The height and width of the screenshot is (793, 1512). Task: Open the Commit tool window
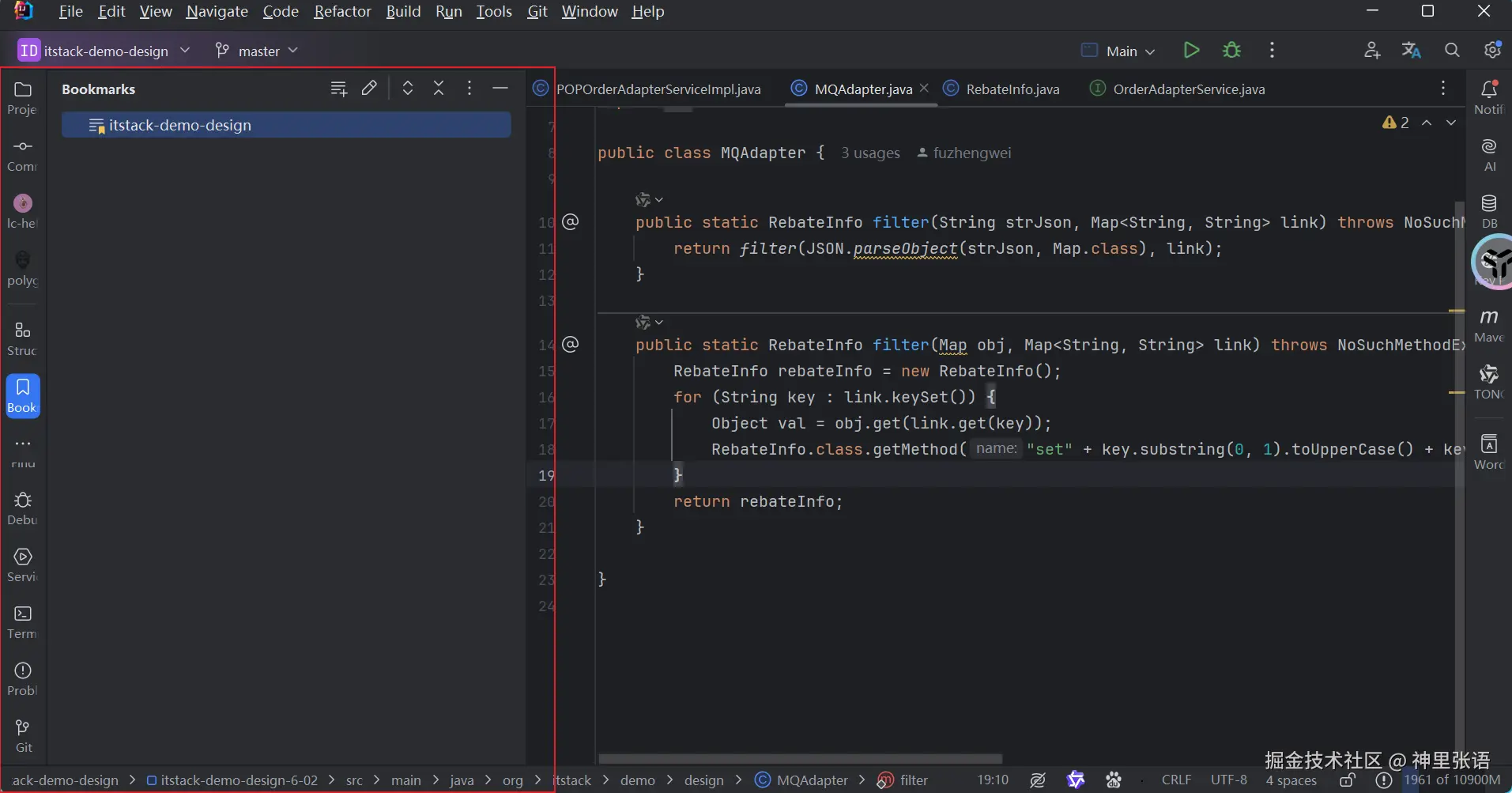23,155
